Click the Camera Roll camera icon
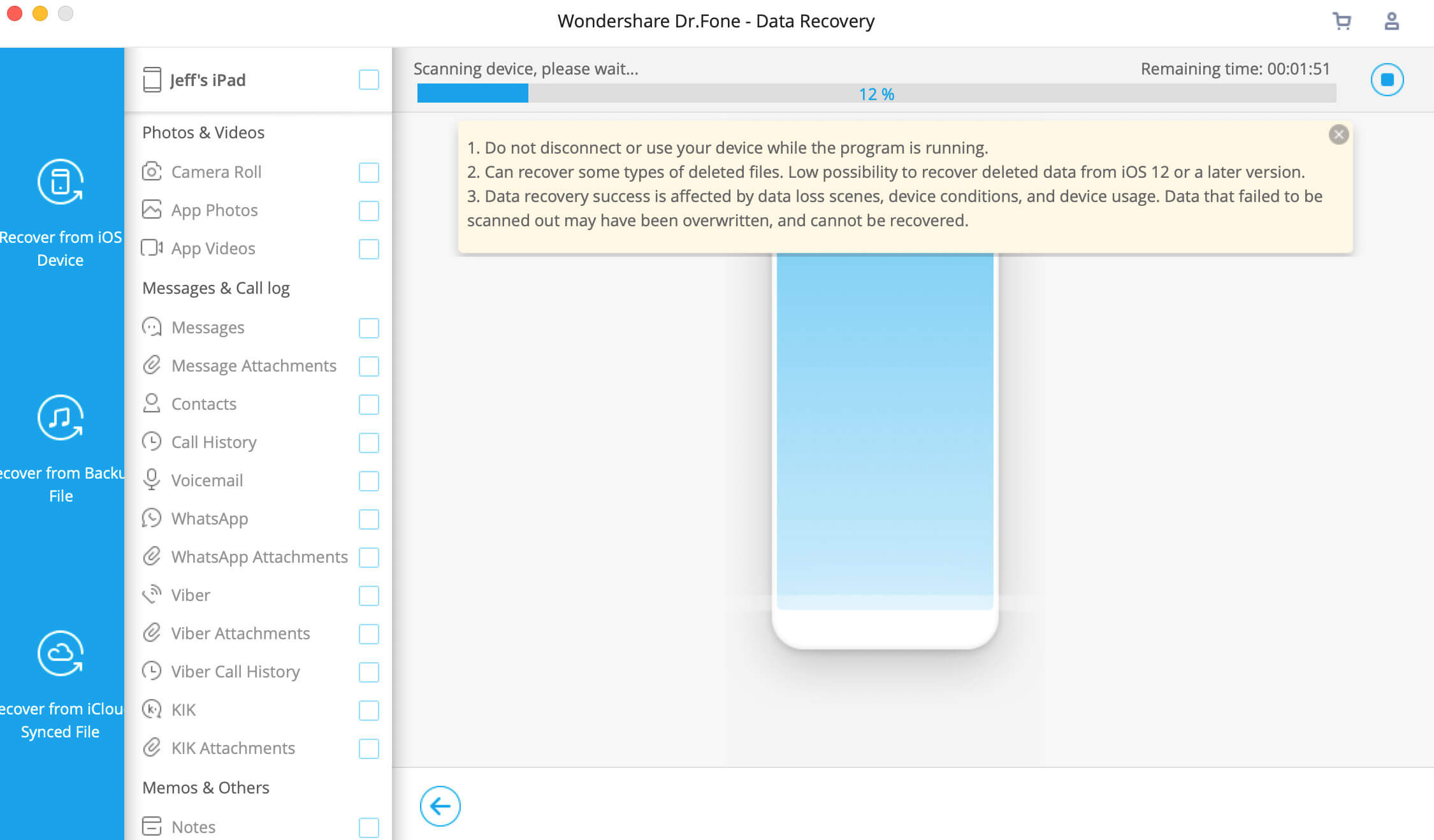1434x840 pixels. click(x=152, y=171)
